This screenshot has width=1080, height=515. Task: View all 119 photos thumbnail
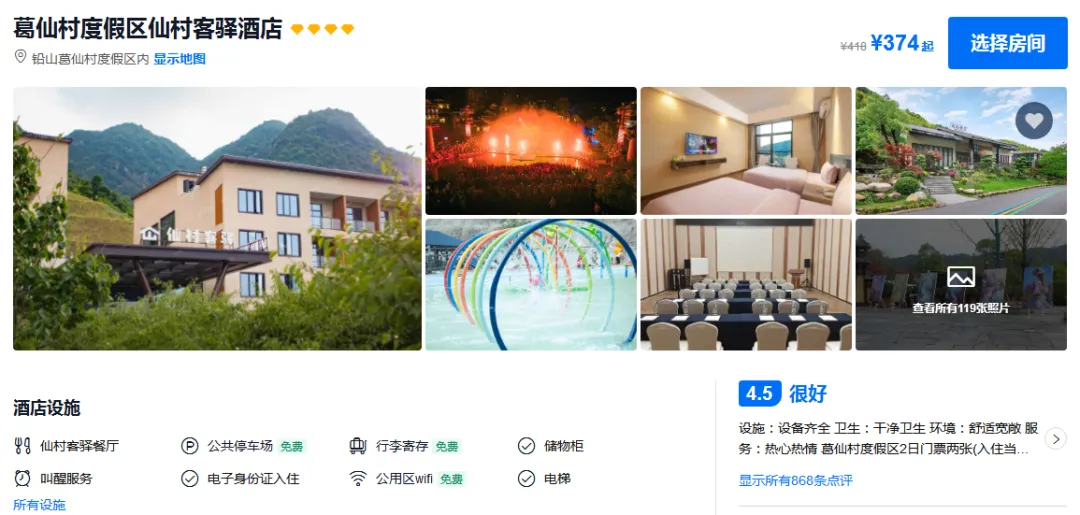tap(961, 284)
